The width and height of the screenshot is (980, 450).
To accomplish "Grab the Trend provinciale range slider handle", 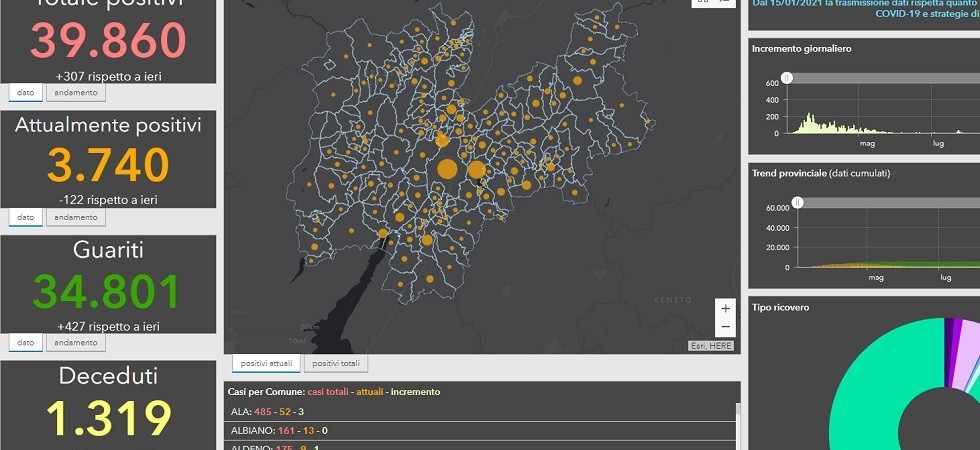I will coord(798,202).
